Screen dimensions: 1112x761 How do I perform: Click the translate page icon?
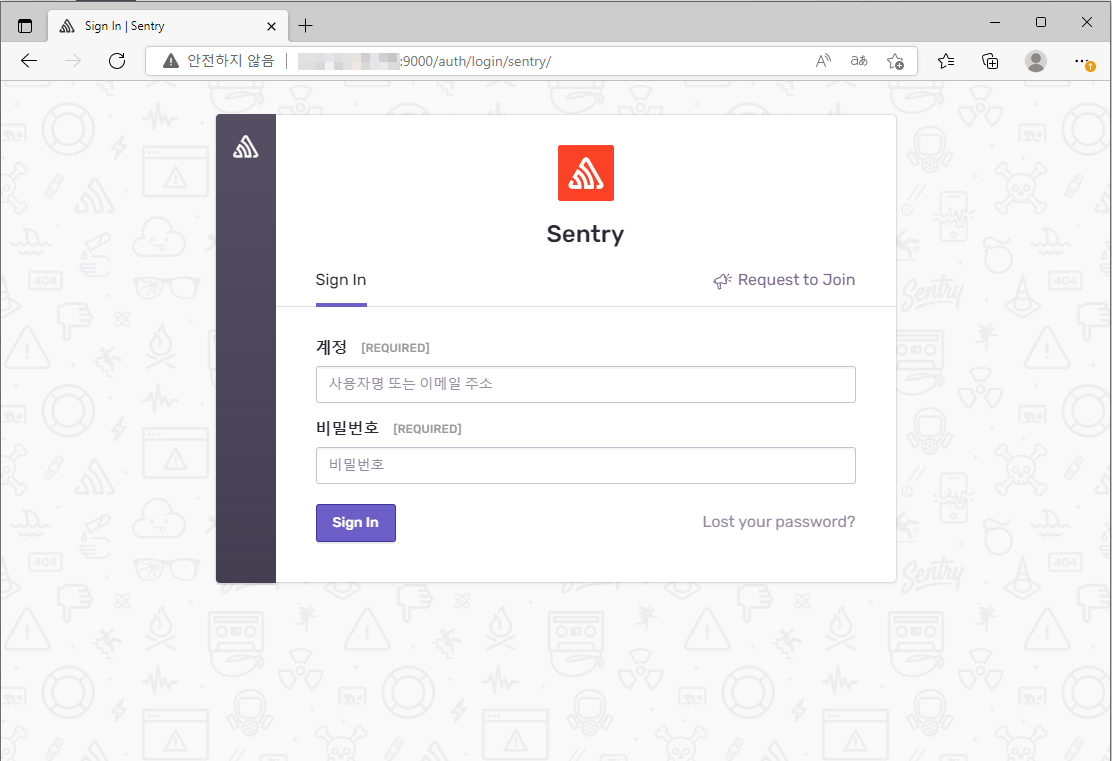(x=859, y=61)
